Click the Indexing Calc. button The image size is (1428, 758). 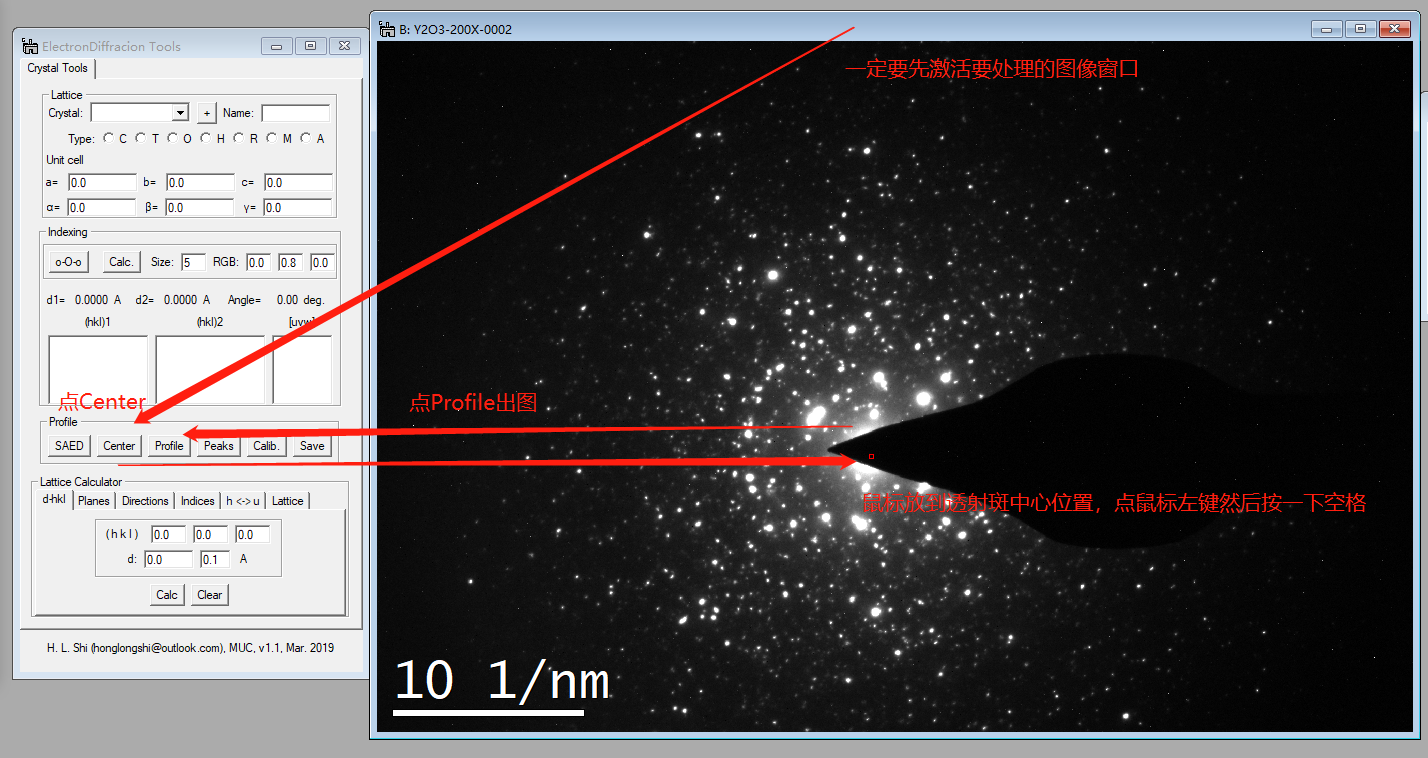point(122,262)
